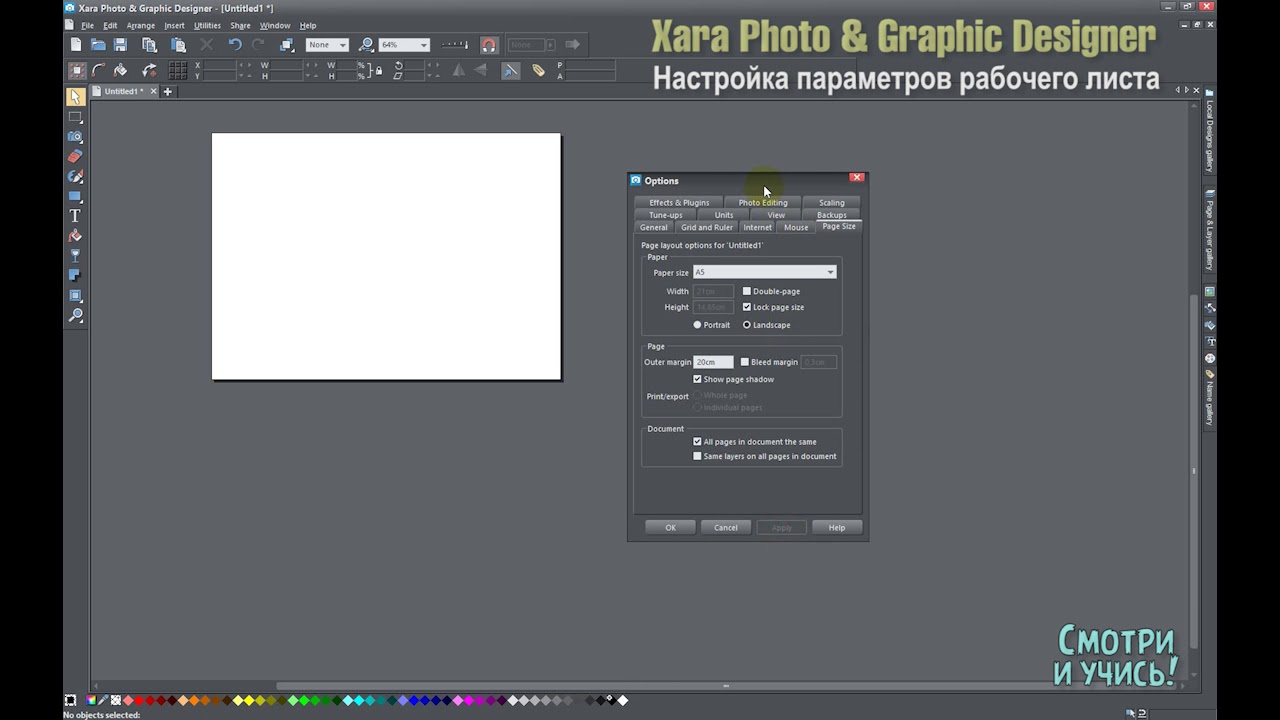This screenshot has height=720, width=1280.
Task: Toggle Show page shadow checkbox
Action: pyautogui.click(x=697, y=379)
